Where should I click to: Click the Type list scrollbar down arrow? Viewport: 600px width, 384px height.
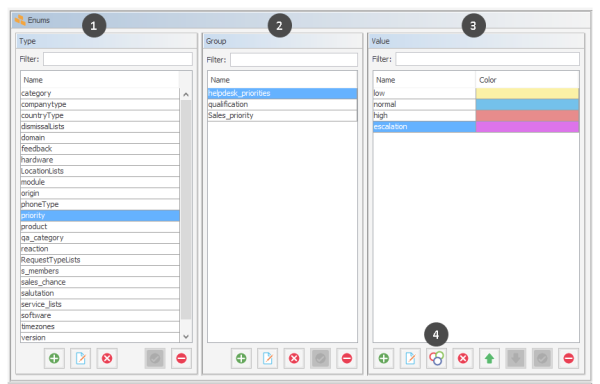click(186, 337)
